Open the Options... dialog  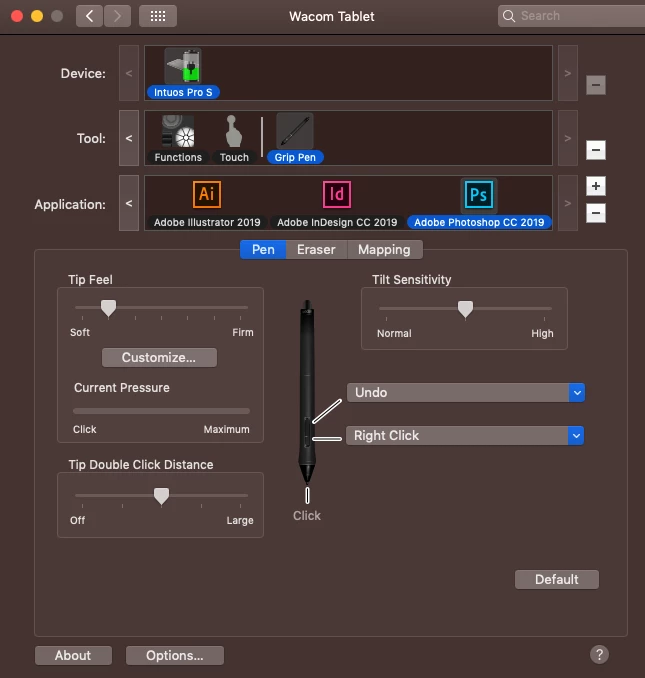(175, 656)
